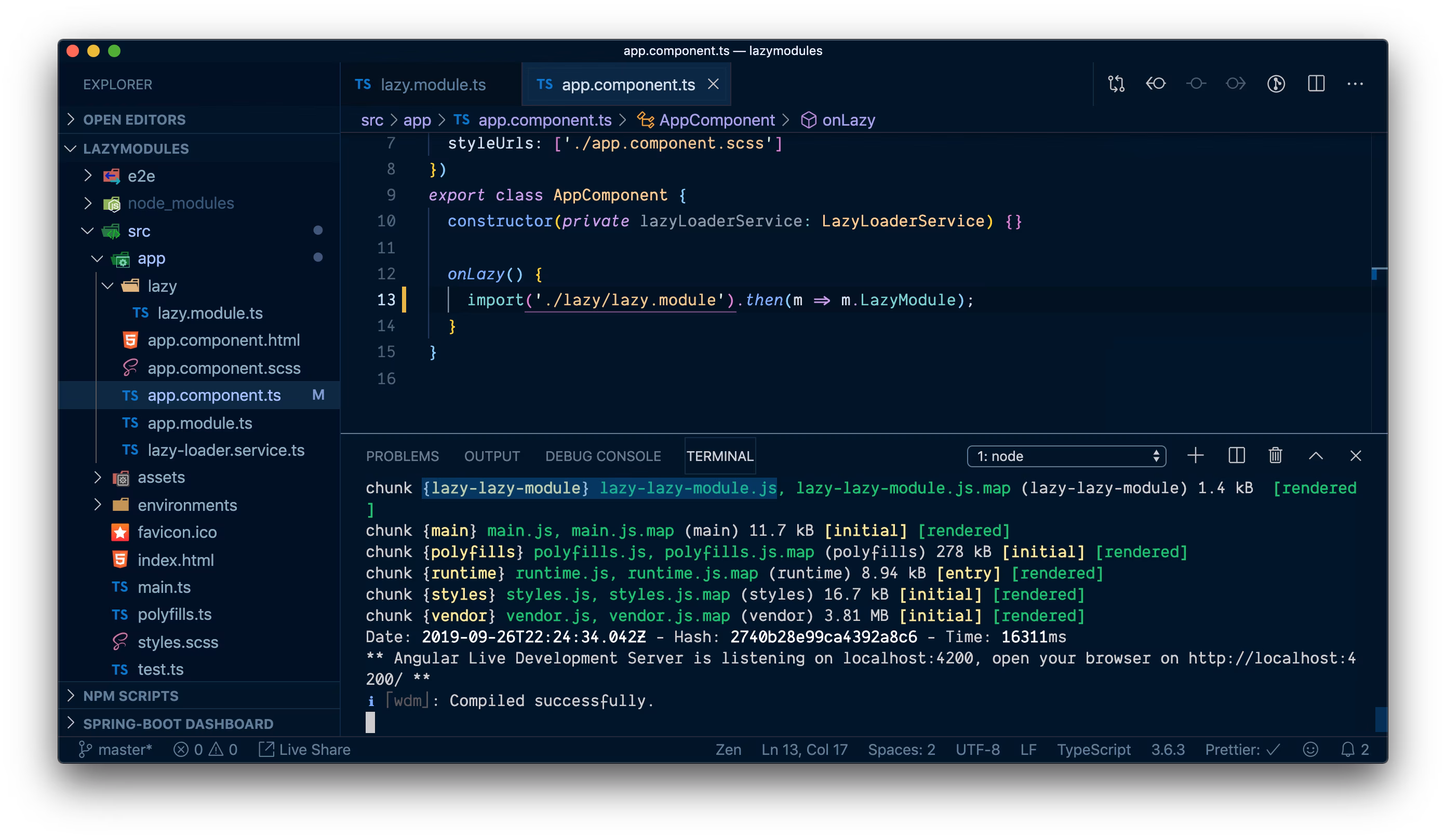Open the More Actions ellipsis menu in the editor toolbar
The width and height of the screenshot is (1446, 840).
tap(1355, 84)
